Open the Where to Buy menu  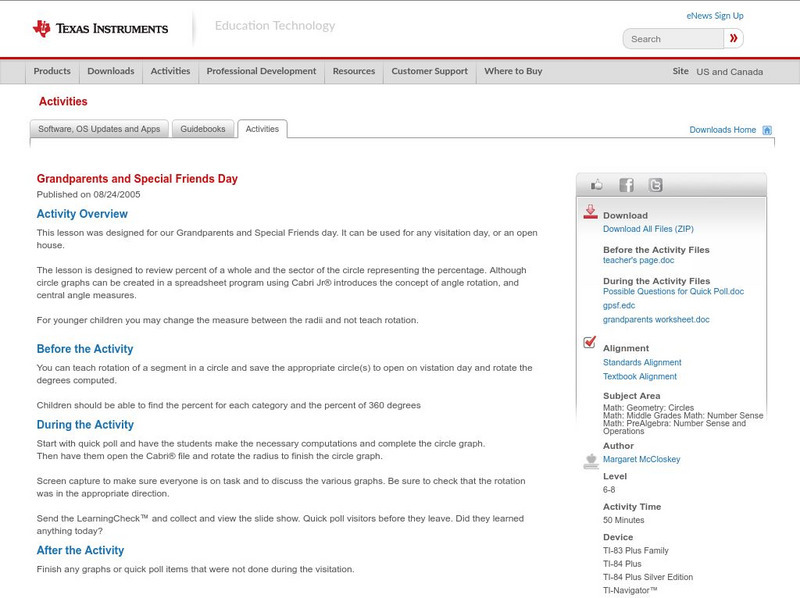(x=513, y=71)
